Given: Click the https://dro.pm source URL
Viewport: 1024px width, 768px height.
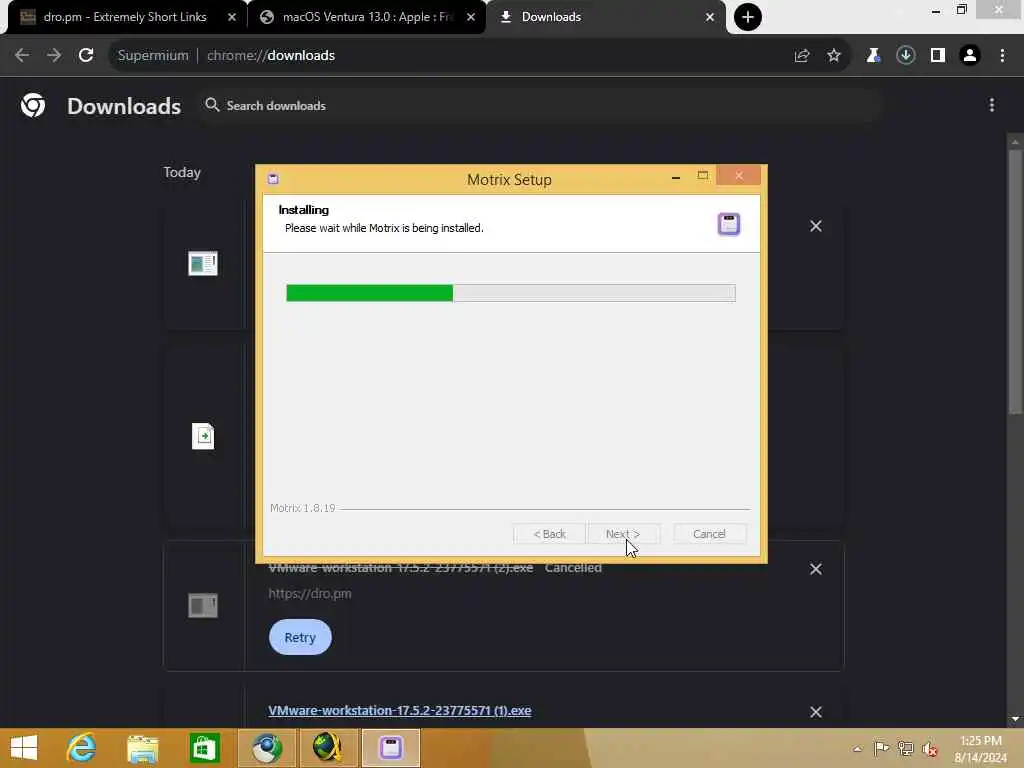Looking at the screenshot, I should 310,594.
